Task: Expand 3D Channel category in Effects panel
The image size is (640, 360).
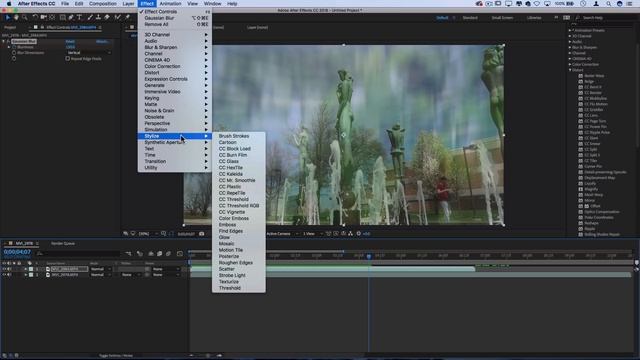Action: [x=570, y=36]
